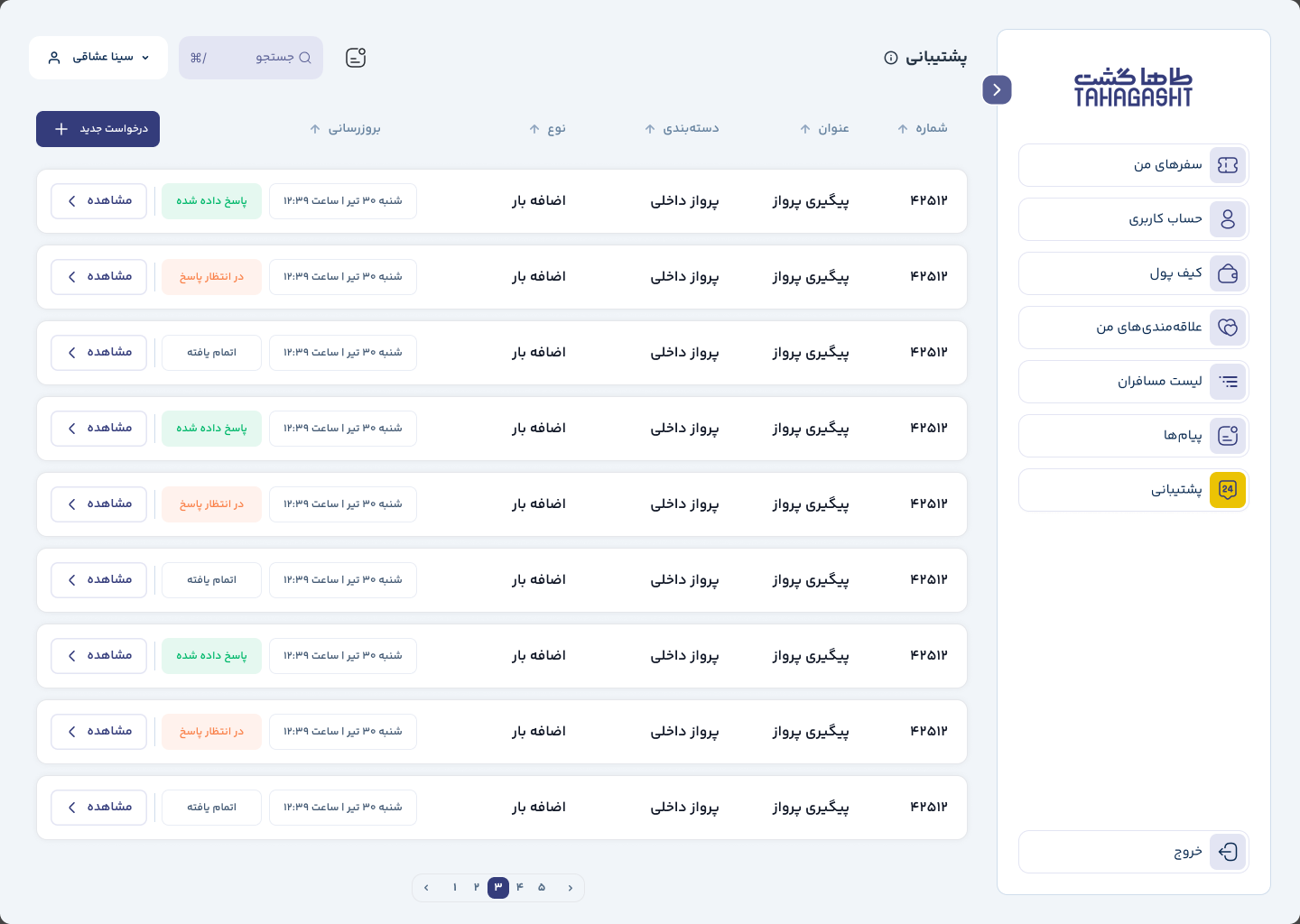Click مشاهده in the last ticket row
This screenshot has height=924, width=1300.
pyautogui.click(x=98, y=808)
